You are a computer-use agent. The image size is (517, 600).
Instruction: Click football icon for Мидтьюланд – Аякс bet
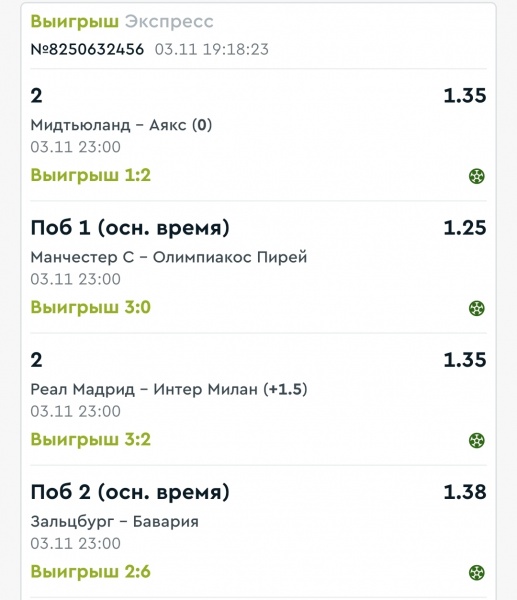coord(476,176)
